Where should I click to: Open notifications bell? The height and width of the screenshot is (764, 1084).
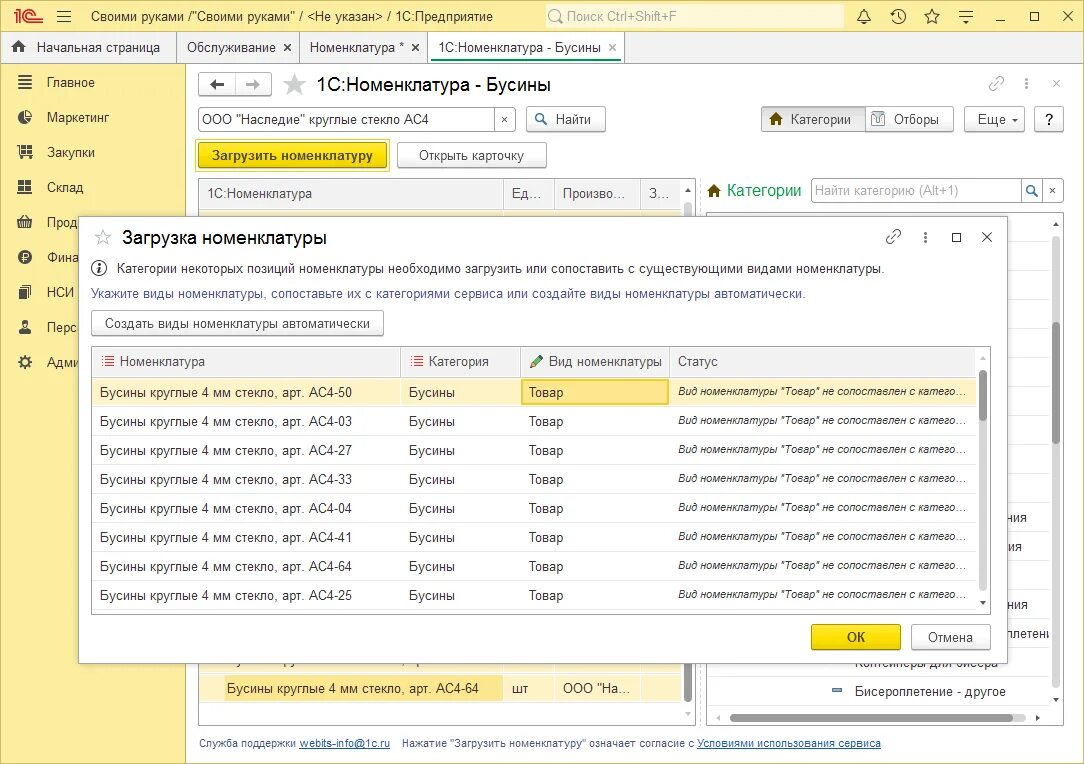pyautogui.click(x=863, y=17)
